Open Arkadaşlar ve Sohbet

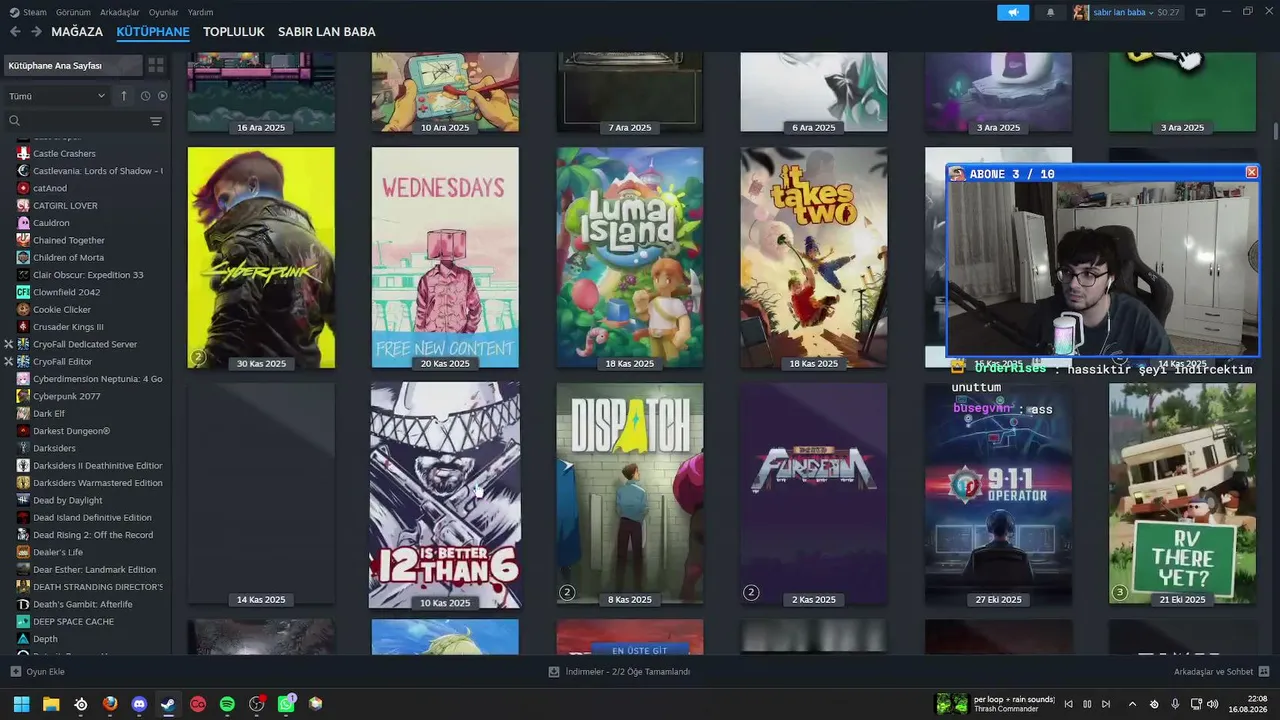1213,672
